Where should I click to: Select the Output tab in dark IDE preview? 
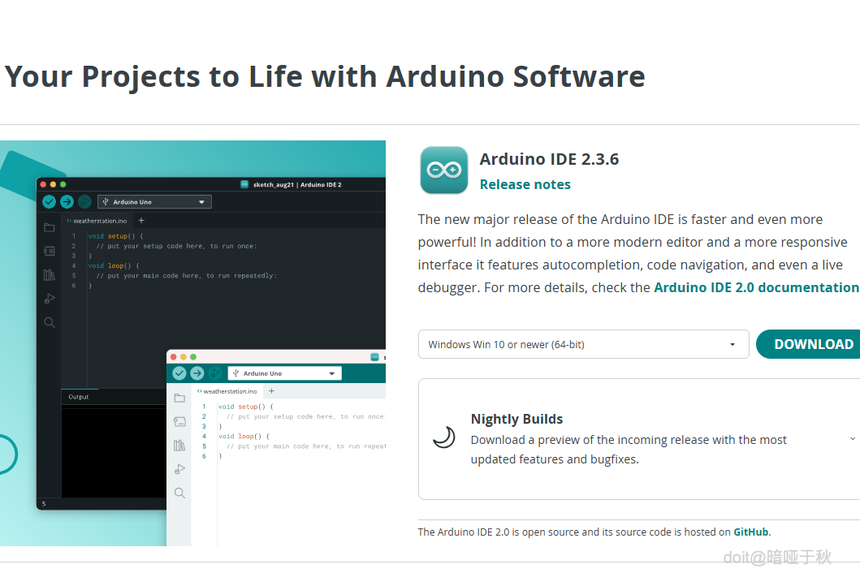coord(78,397)
